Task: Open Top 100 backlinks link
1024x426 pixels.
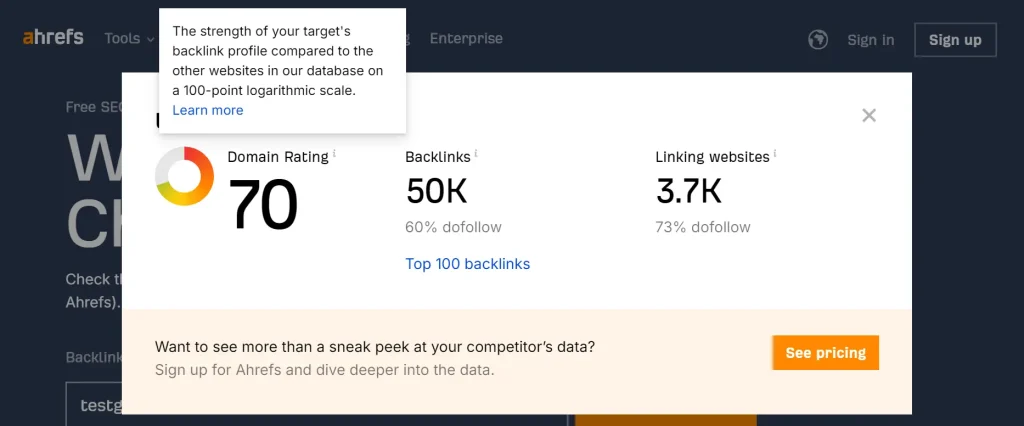Action: click(468, 264)
